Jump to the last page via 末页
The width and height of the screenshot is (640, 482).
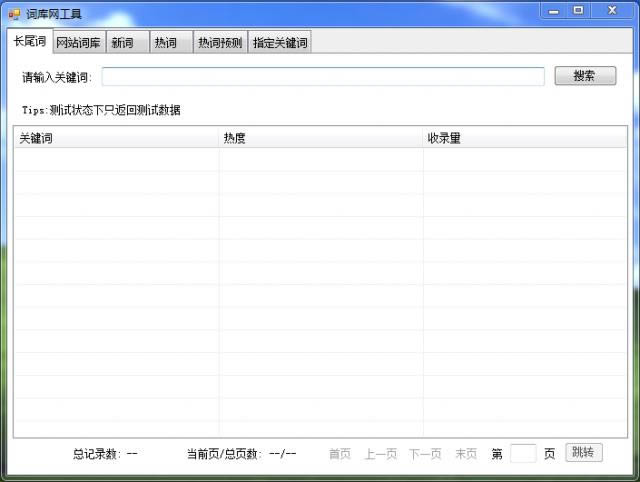point(466,454)
